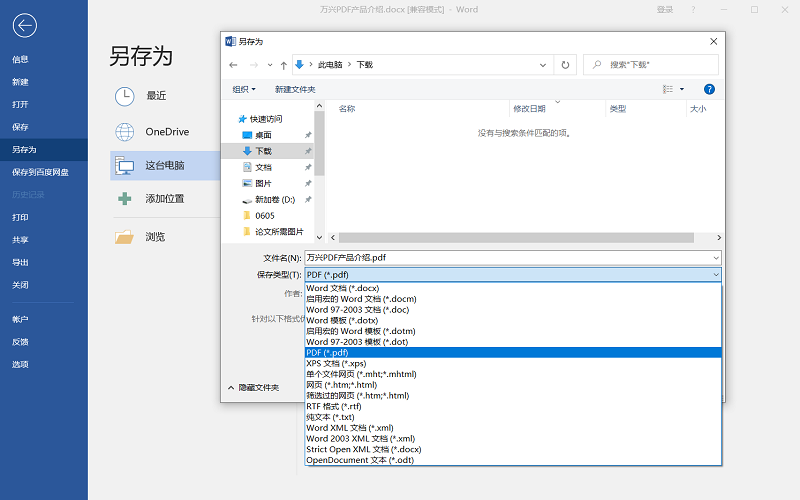The height and width of the screenshot is (500, 800).
Task: Choose the OneDrive globe icon
Action: click(124, 132)
